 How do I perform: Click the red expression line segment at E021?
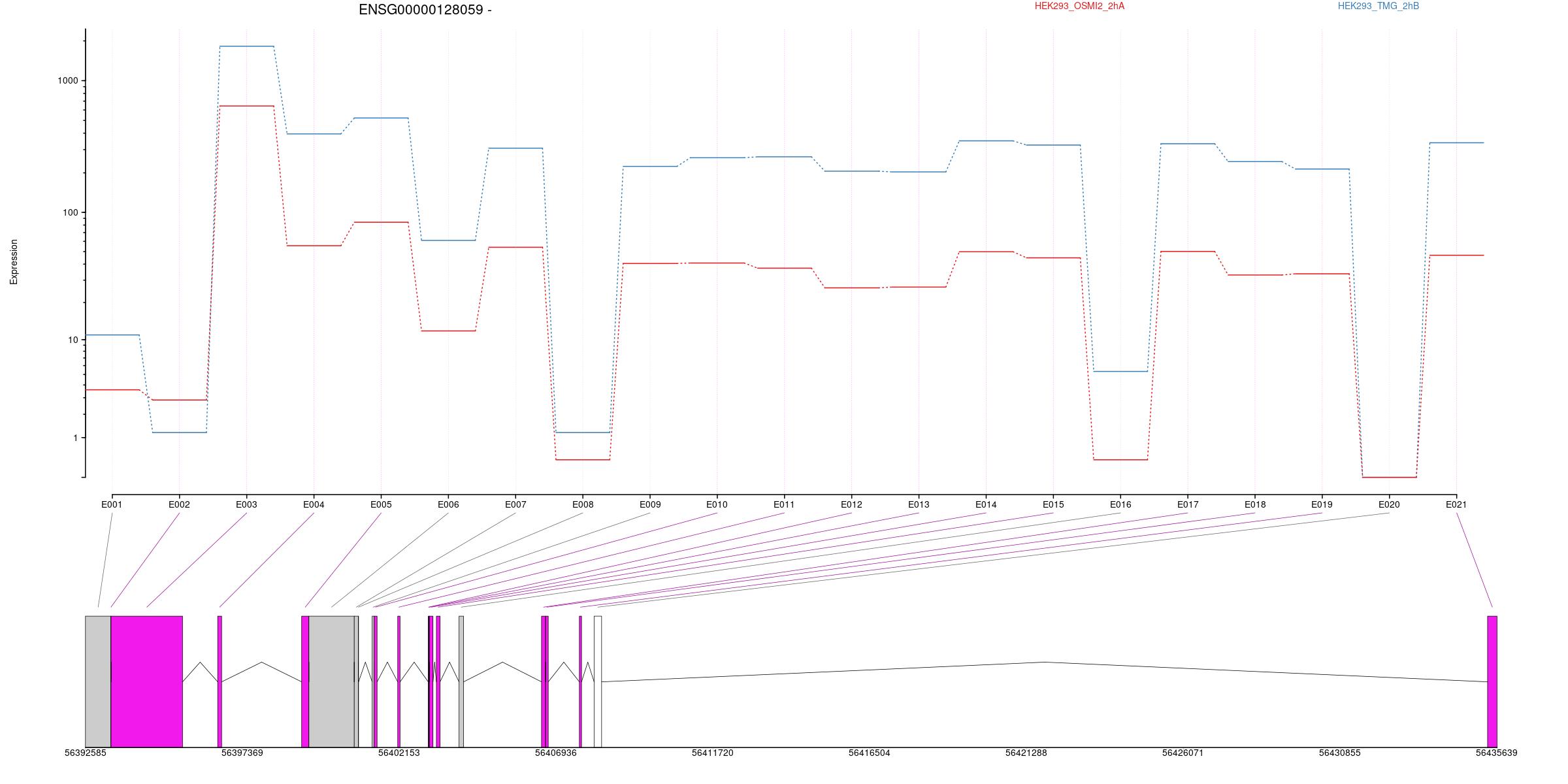[1456, 255]
